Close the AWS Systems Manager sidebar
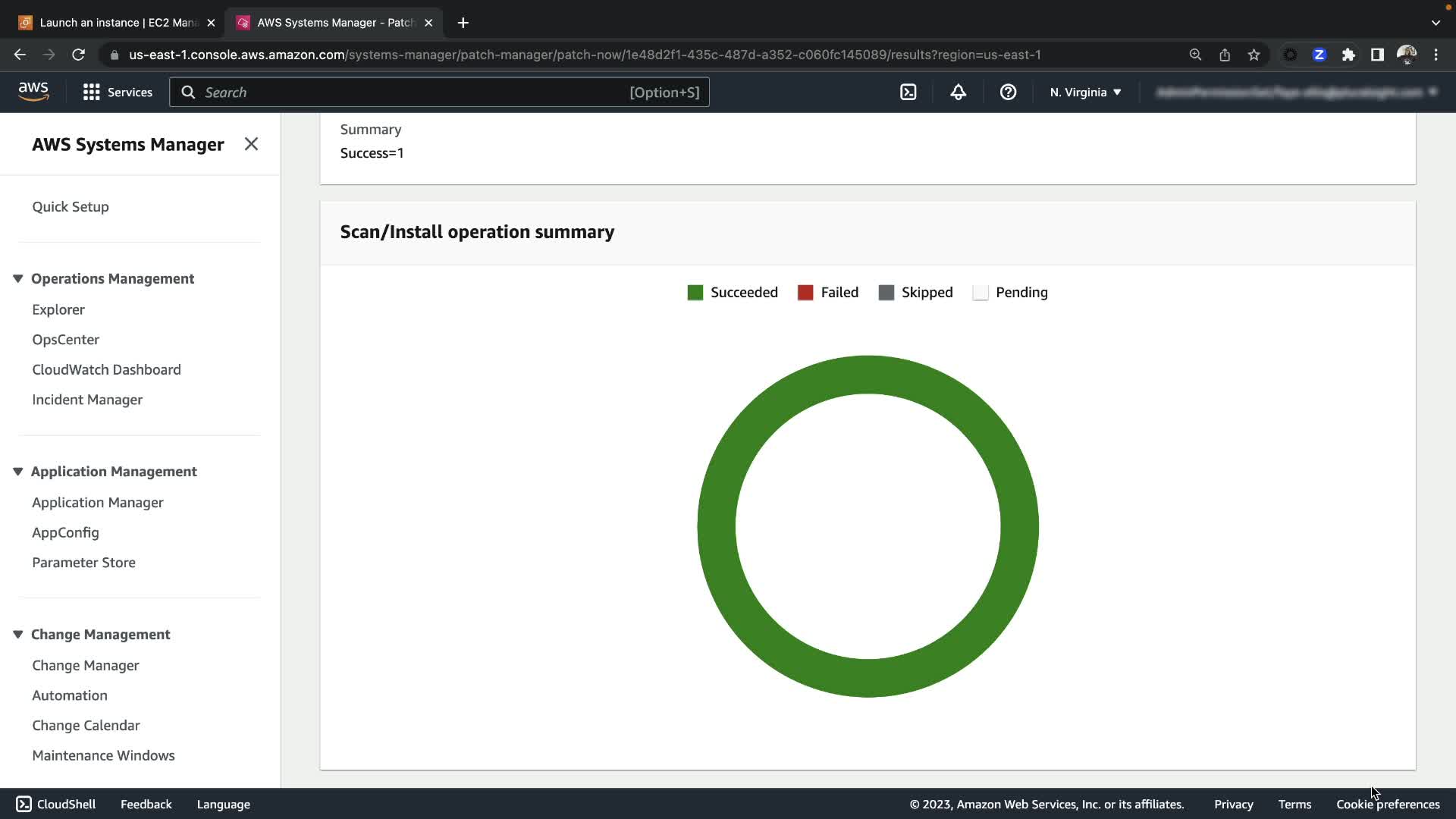Image resolution: width=1456 pixels, height=819 pixels. 251,144
